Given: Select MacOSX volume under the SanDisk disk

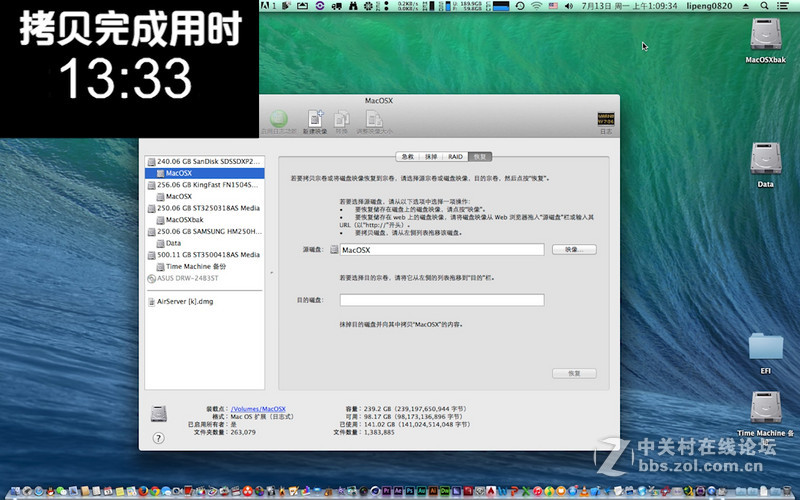Looking at the screenshot, I should tap(205, 173).
